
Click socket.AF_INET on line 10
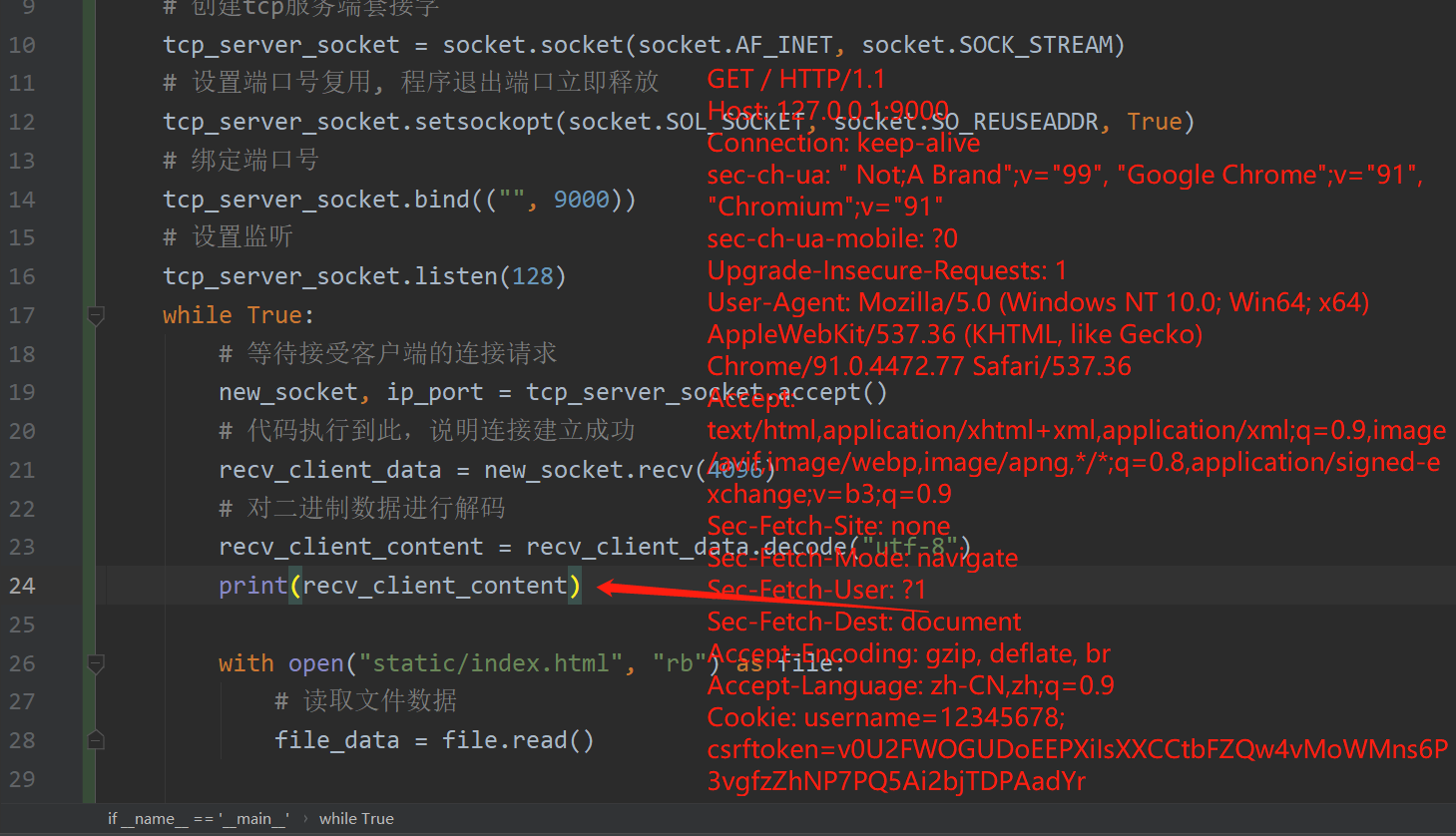pyautogui.click(x=735, y=45)
